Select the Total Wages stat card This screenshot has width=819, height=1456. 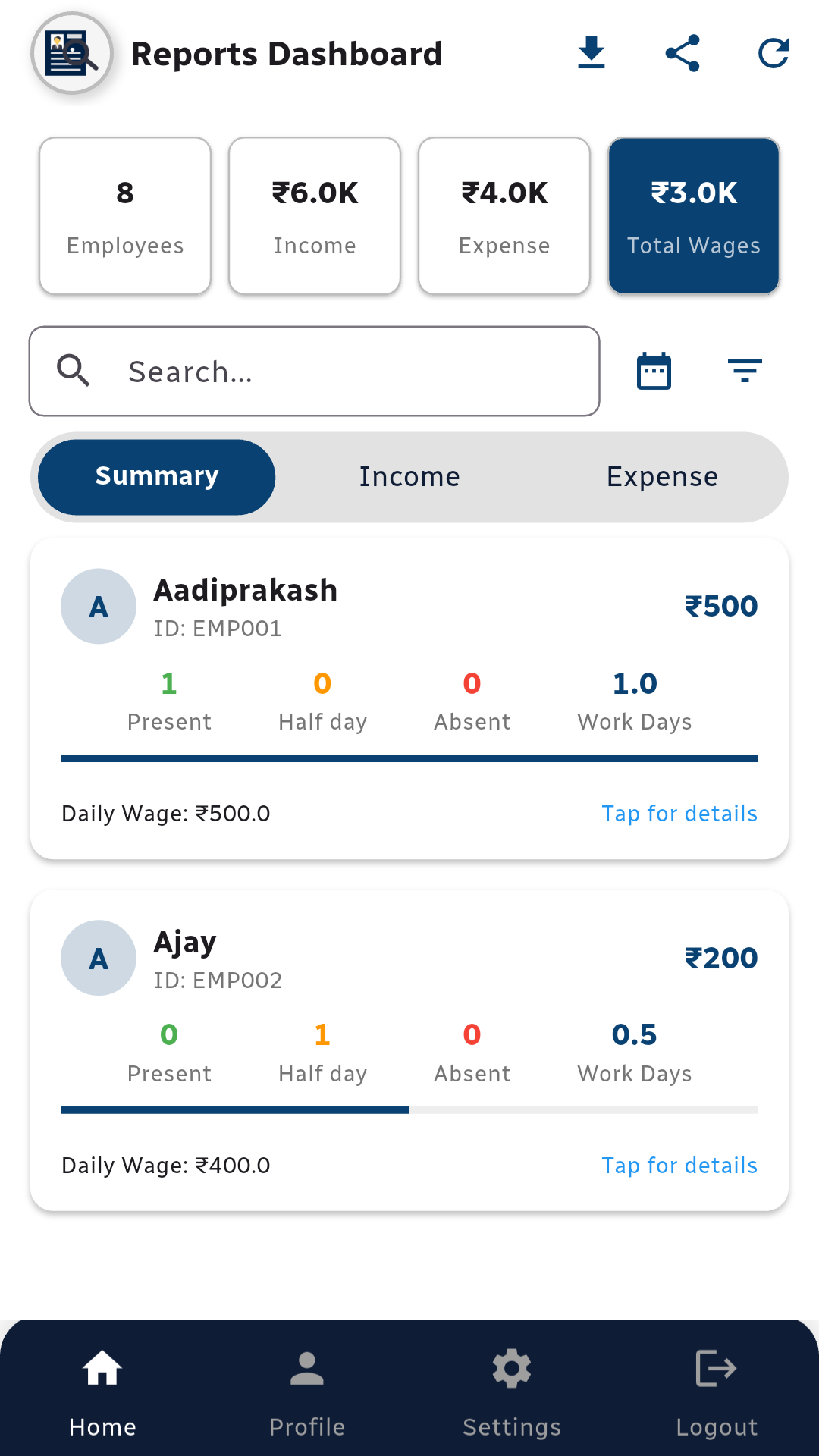tap(694, 215)
